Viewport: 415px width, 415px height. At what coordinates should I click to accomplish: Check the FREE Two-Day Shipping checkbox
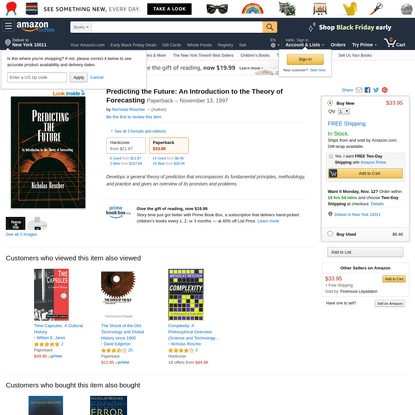[331, 156]
